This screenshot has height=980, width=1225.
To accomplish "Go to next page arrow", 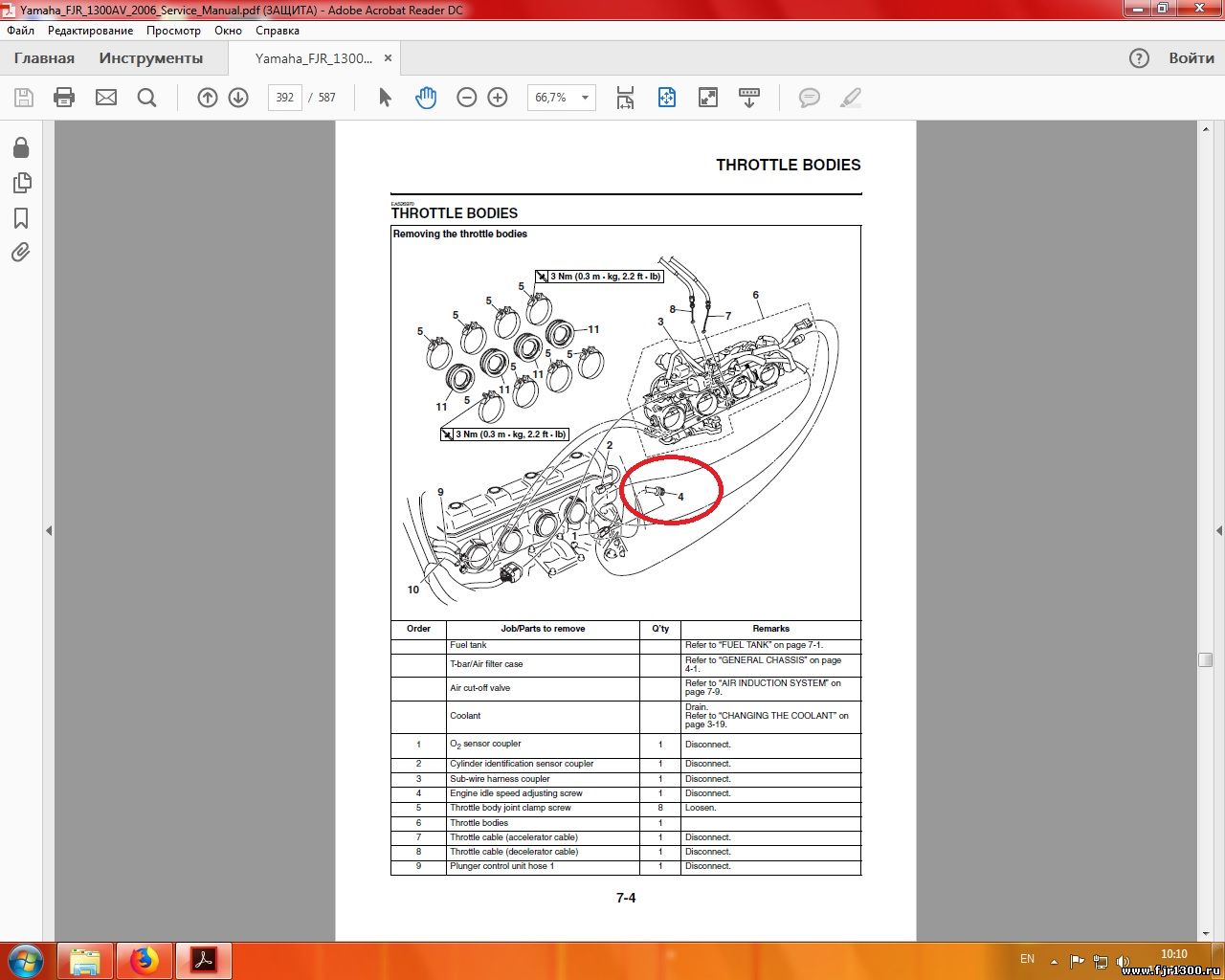I will pos(238,98).
